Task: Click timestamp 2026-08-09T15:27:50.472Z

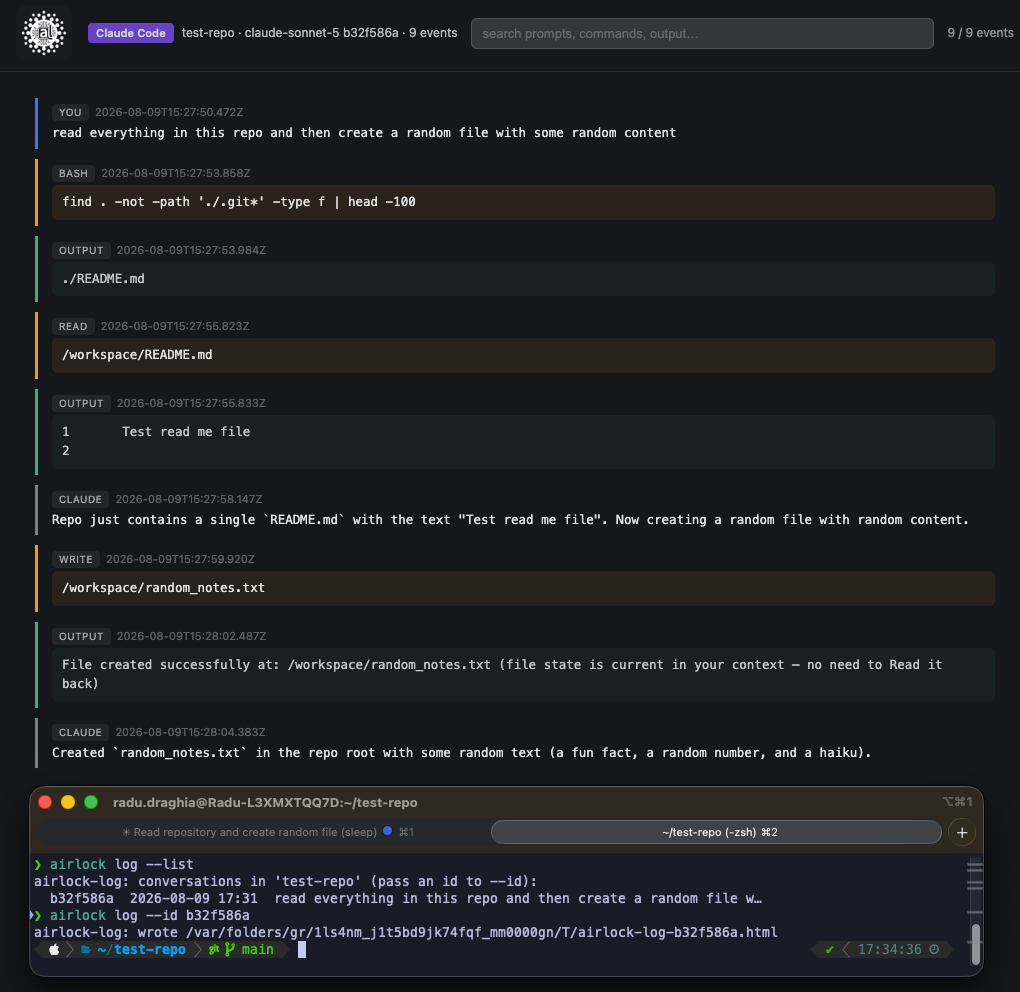Action: tap(169, 112)
